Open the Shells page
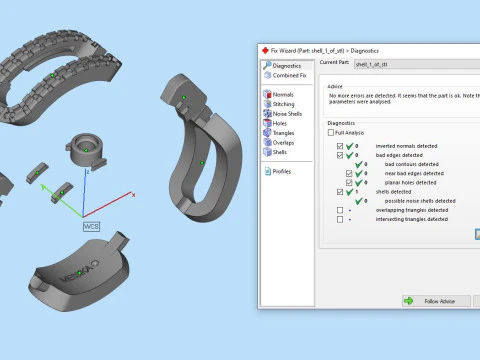The width and height of the screenshot is (480, 360). [x=280, y=152]
